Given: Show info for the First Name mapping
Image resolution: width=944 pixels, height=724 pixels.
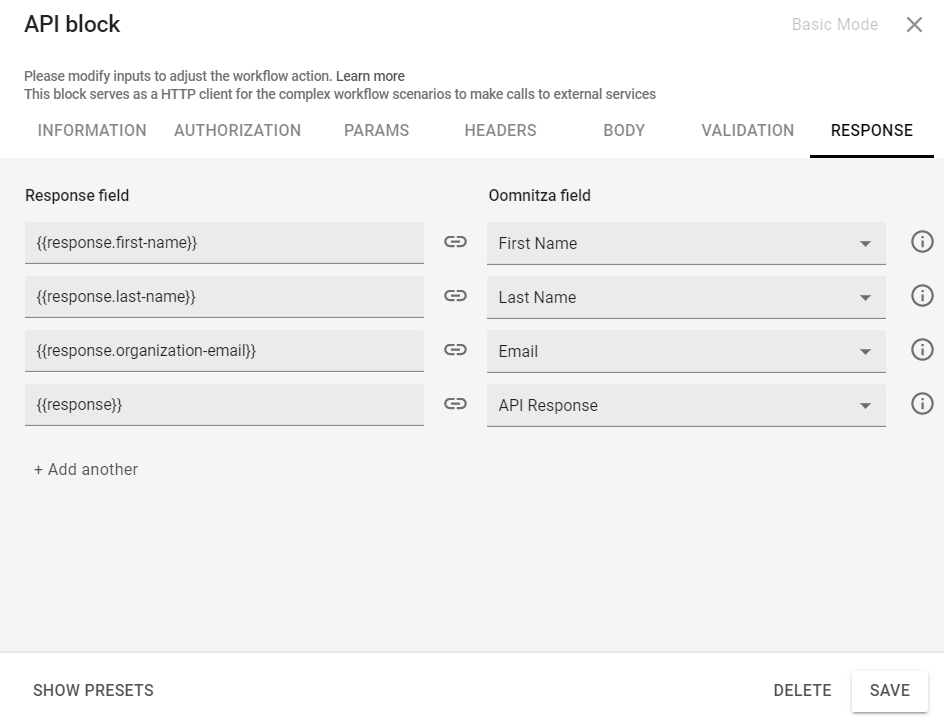Looking at the screenshot, I should coord(922,242).
